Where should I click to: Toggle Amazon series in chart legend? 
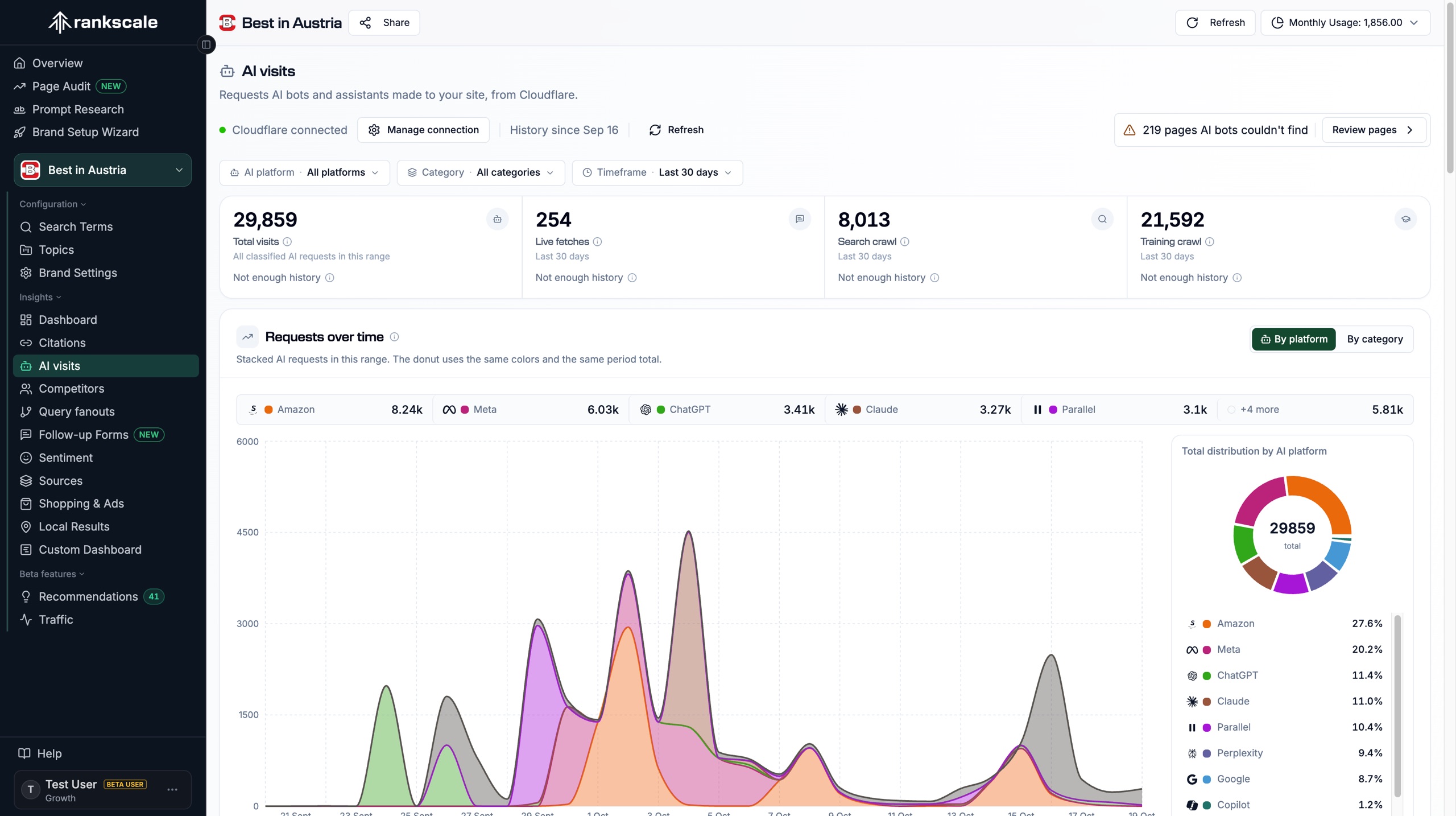[x=335, y=410]
